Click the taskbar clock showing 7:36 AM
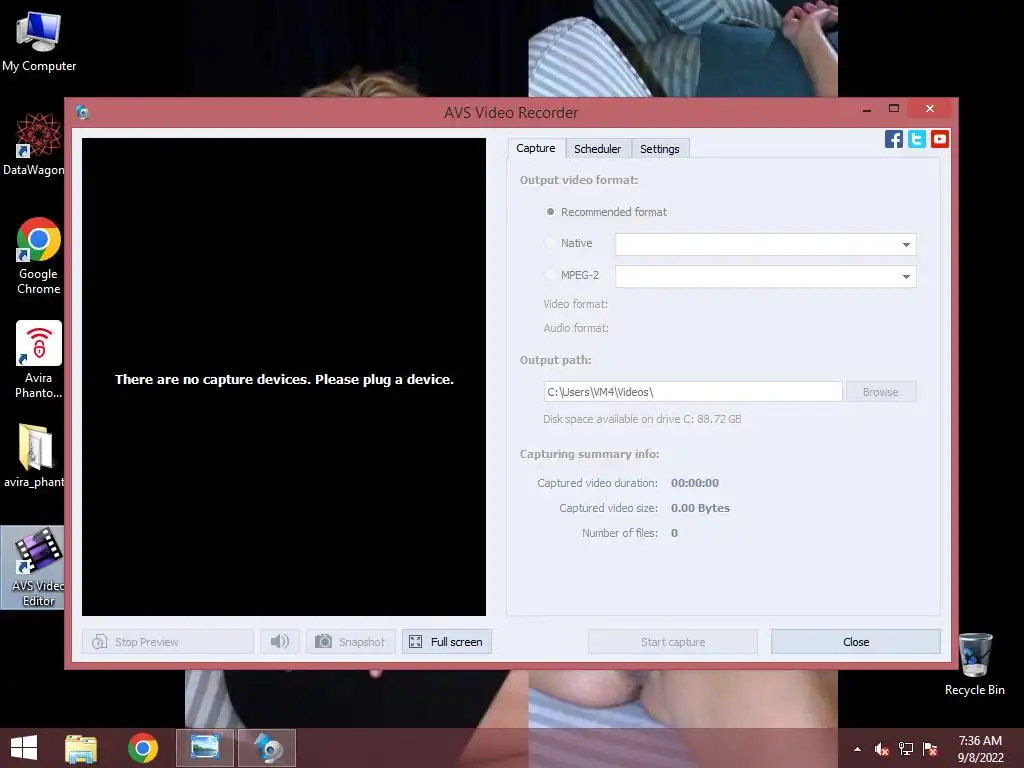The width and height of the screenshot is (1024, 768). [980, 749]
